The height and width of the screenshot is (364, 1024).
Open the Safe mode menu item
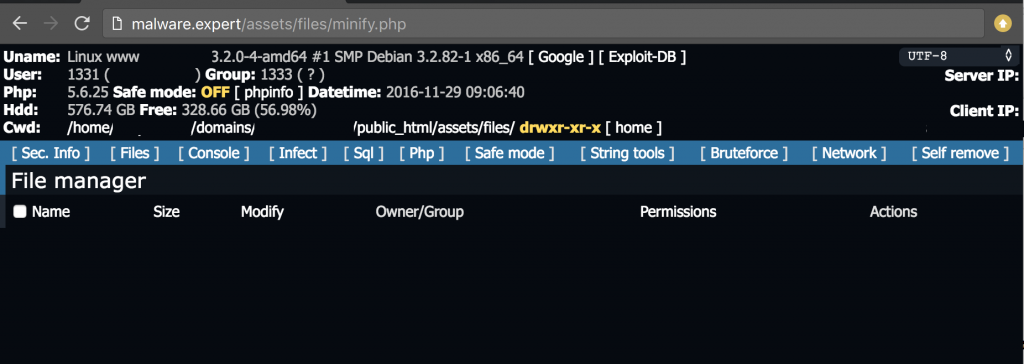coord(509,154)
